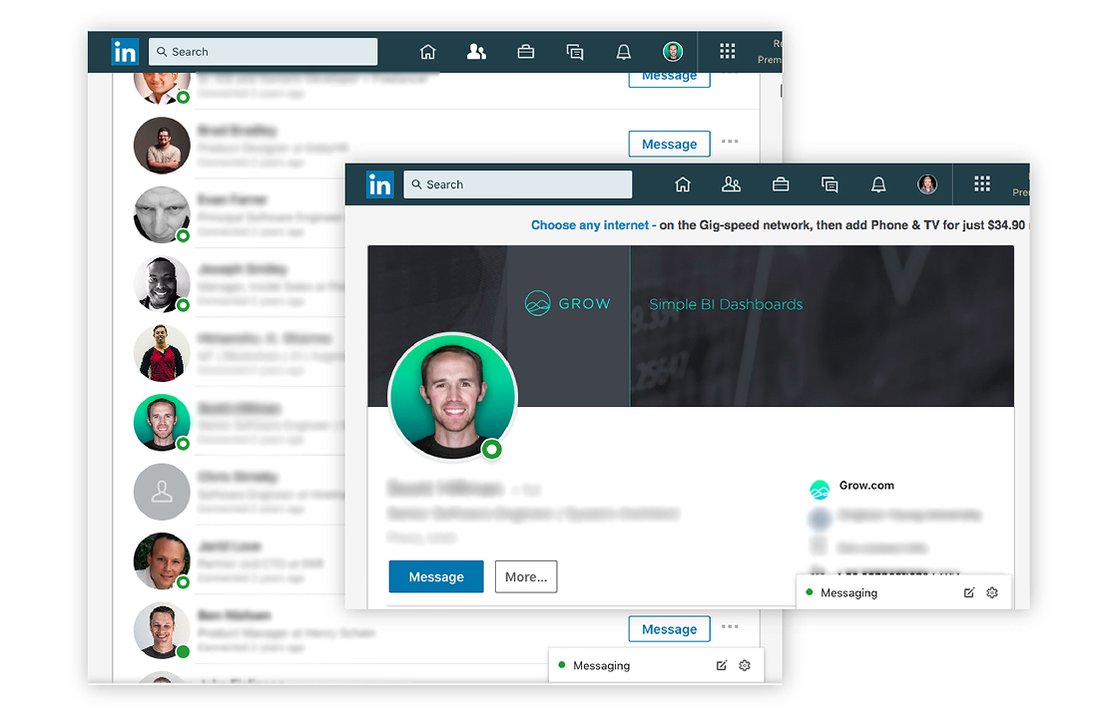Click partially hidden Message button at top
The image size is (1100, 720).
[x=669, y=79]
